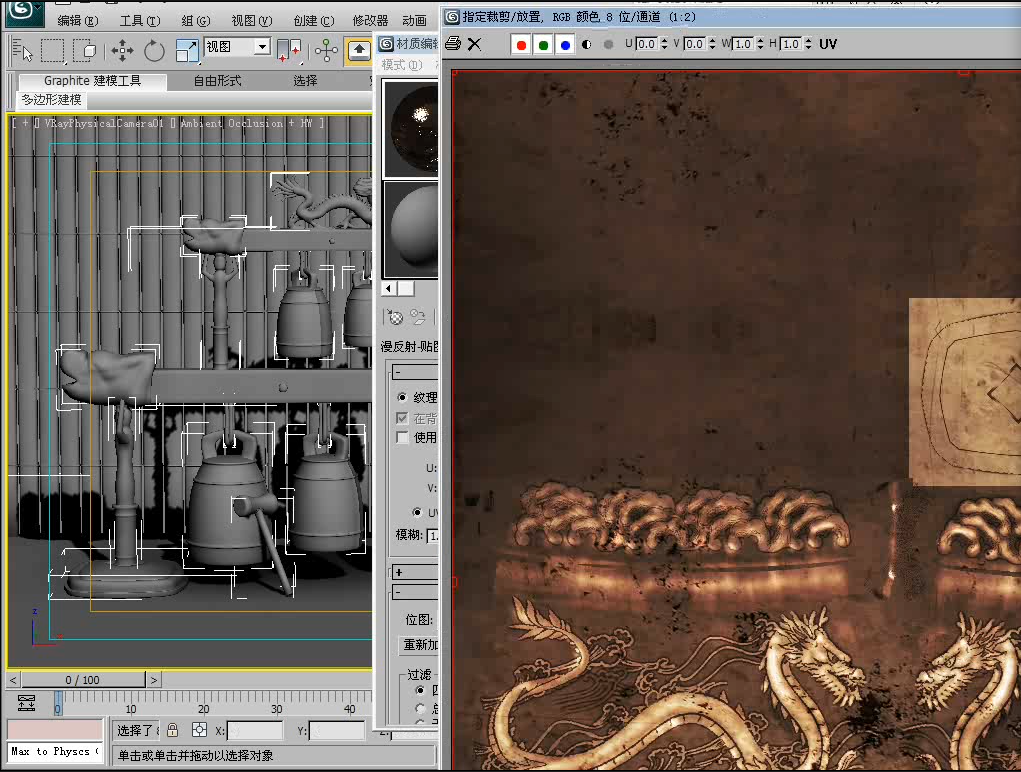
Task: Open the 组(G) menu
Action: click(196, 21)
